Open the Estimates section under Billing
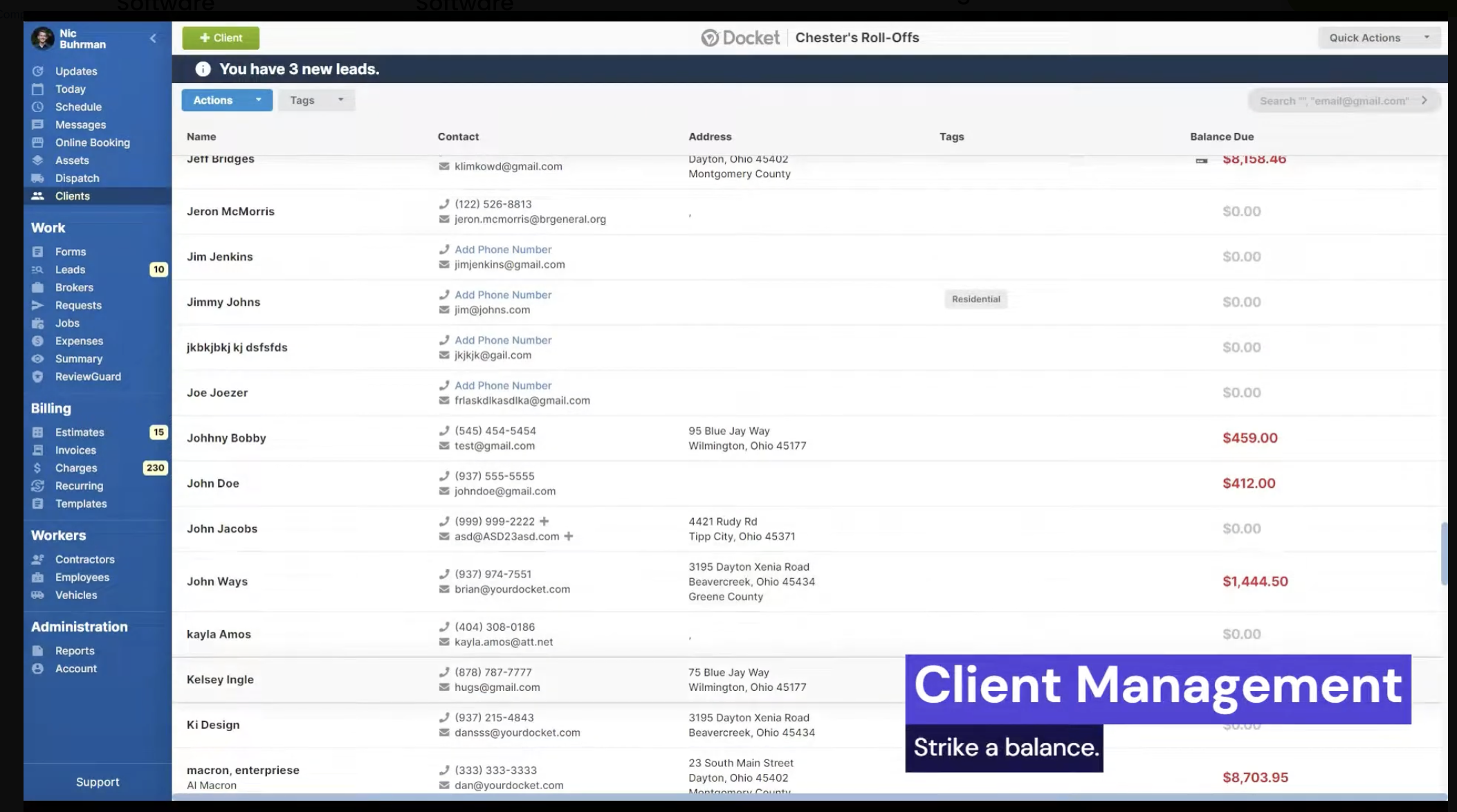The image size is (1457, 812). (80, 432)
